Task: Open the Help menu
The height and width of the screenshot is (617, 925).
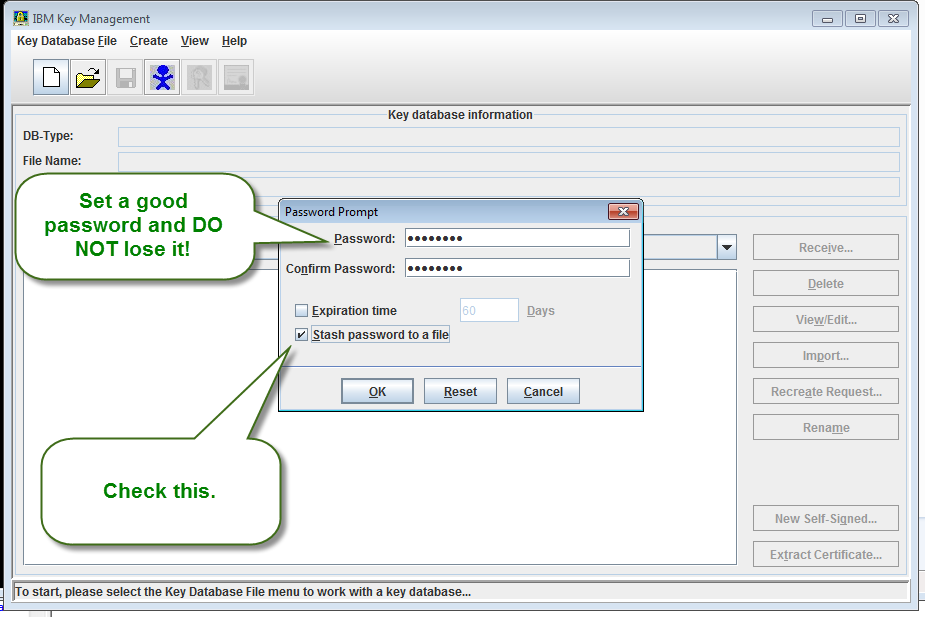Action: 234,41
